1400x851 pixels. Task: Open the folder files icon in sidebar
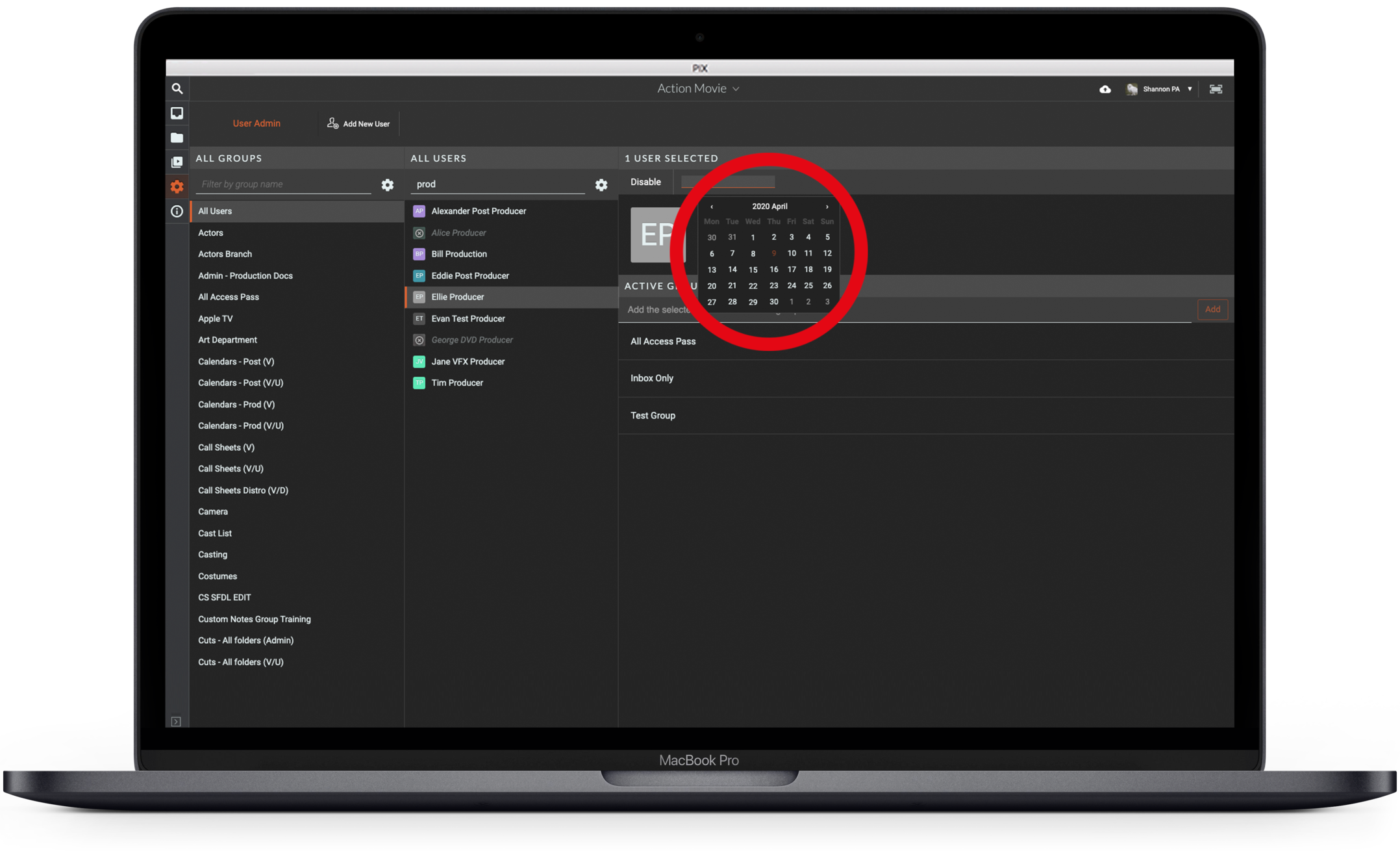(x=177, y=138)
